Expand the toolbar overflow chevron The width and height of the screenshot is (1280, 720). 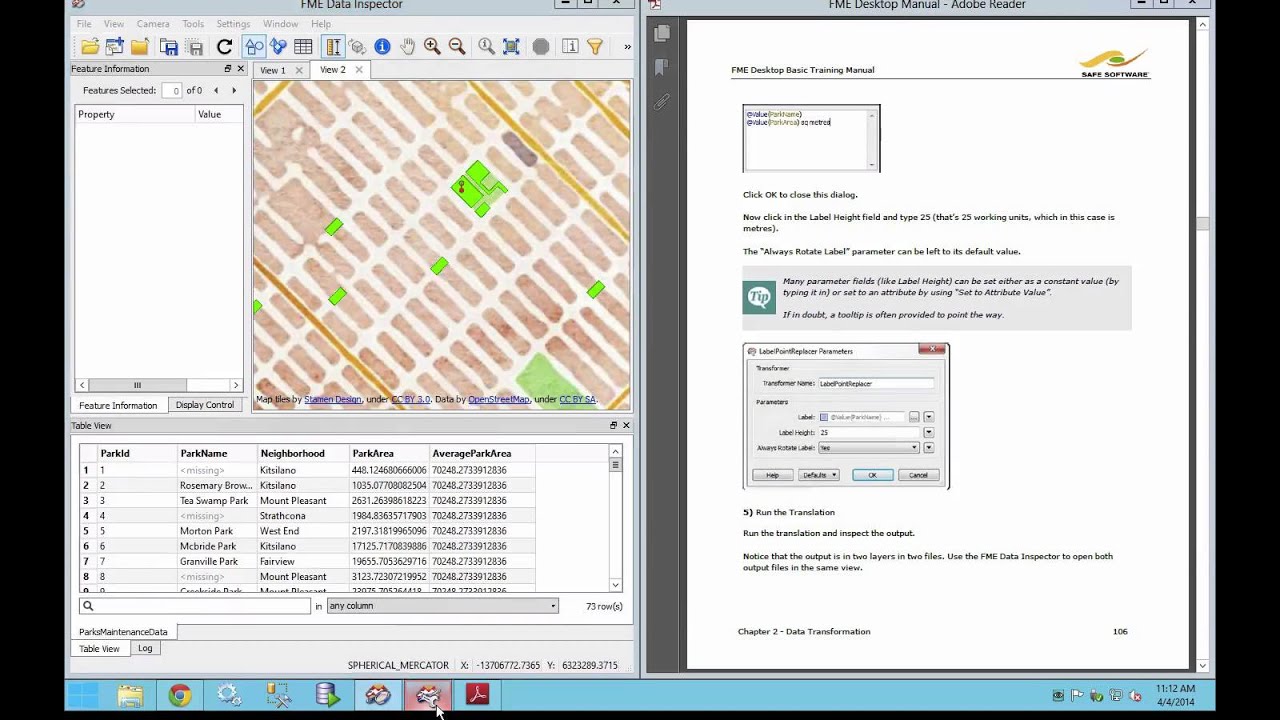click(x=627, y=46)
